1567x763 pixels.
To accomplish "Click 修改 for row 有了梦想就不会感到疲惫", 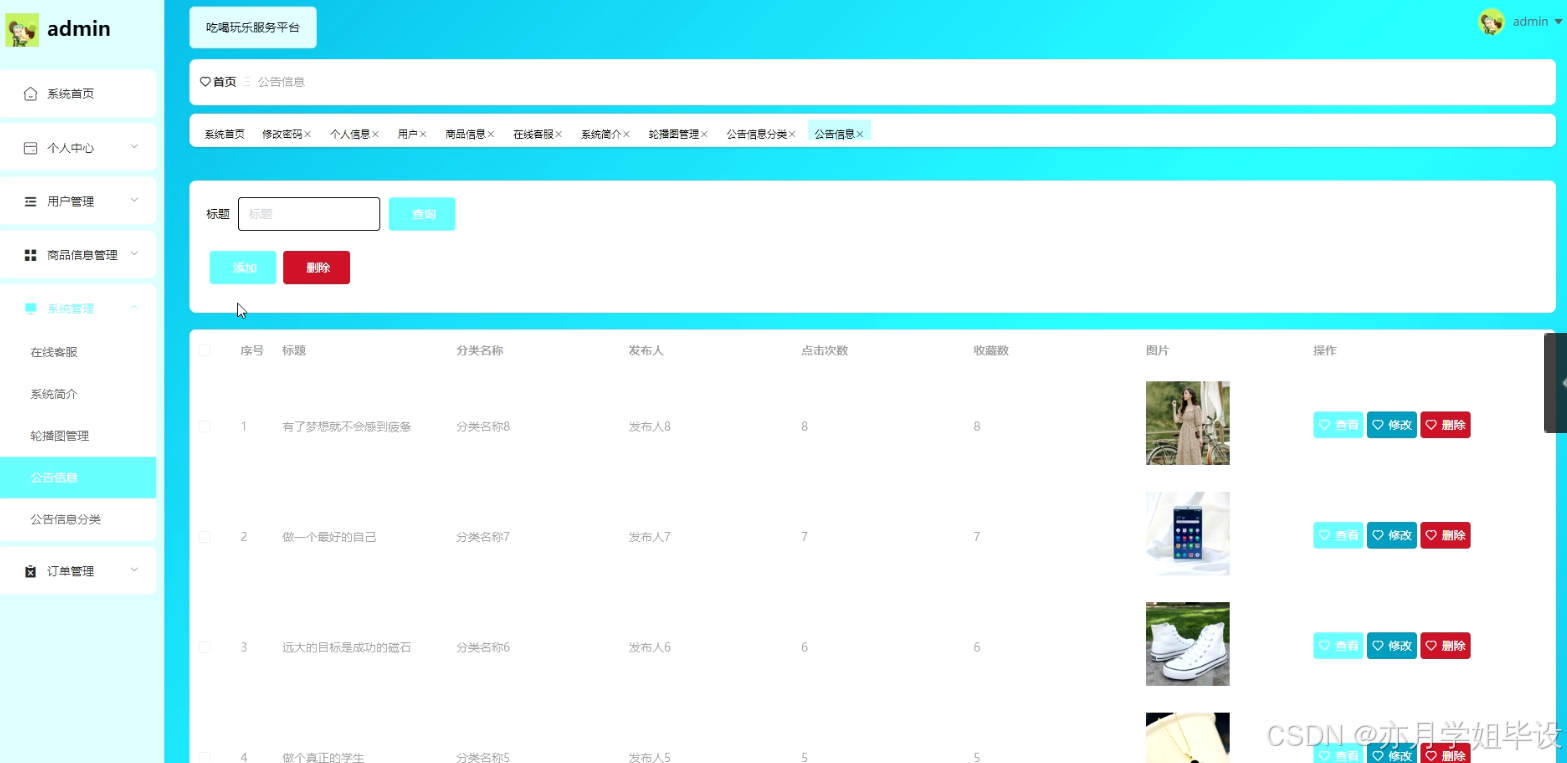I will 1392,425.
